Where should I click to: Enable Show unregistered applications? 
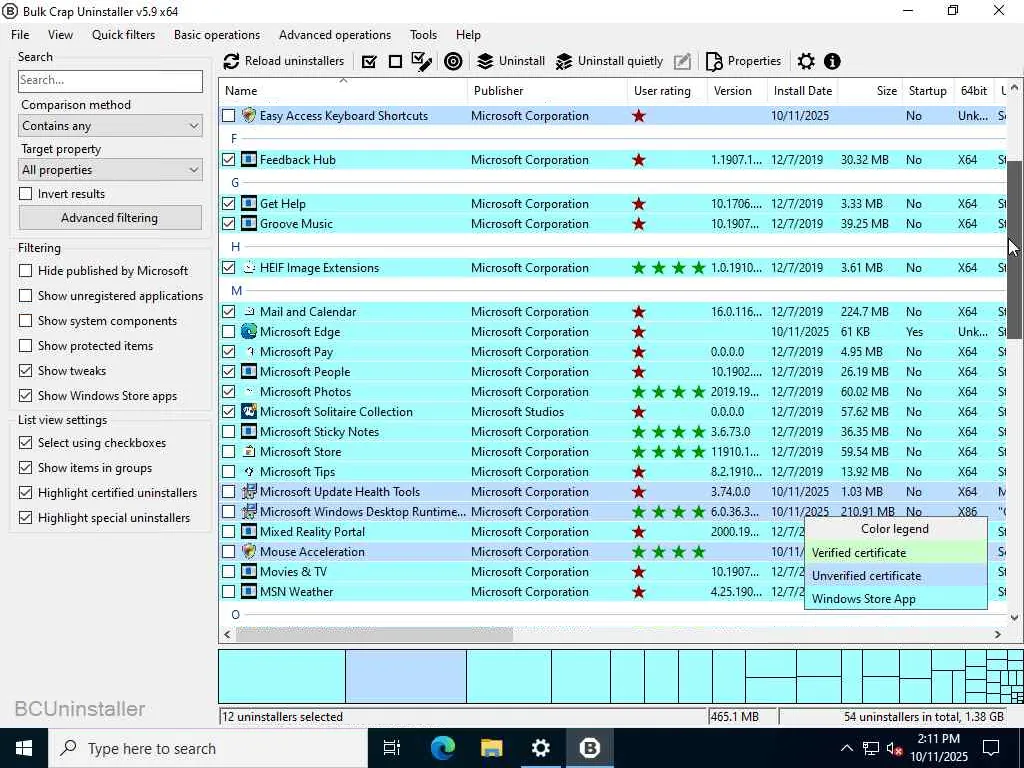coord(25,296)
